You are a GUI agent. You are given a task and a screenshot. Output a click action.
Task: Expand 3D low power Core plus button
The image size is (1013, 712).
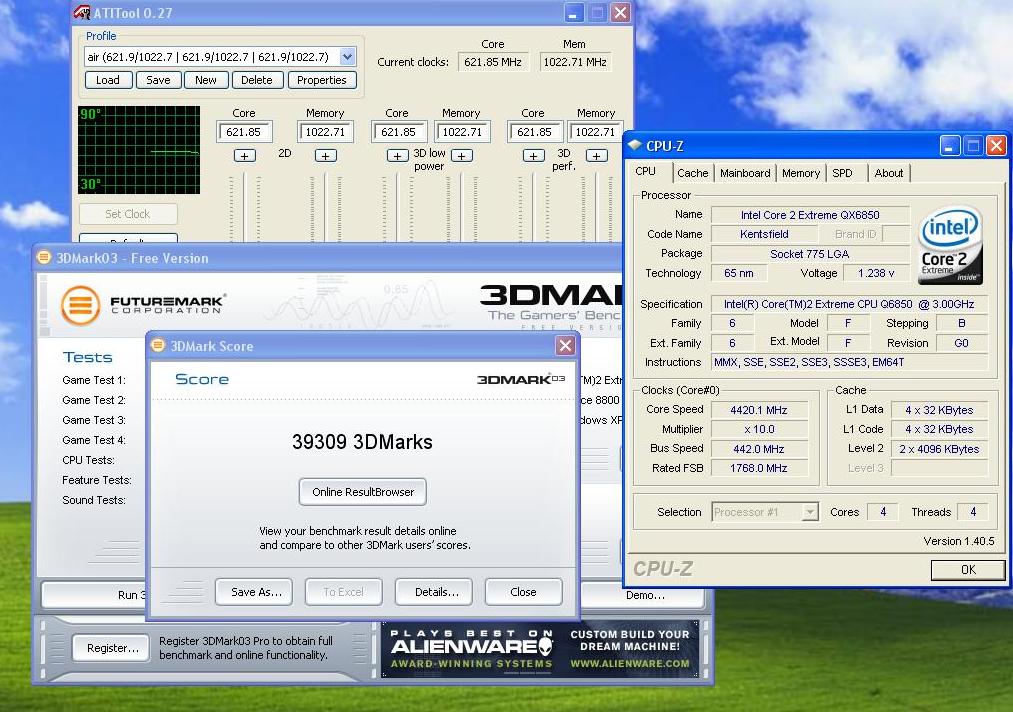click(x=397, y=156)
